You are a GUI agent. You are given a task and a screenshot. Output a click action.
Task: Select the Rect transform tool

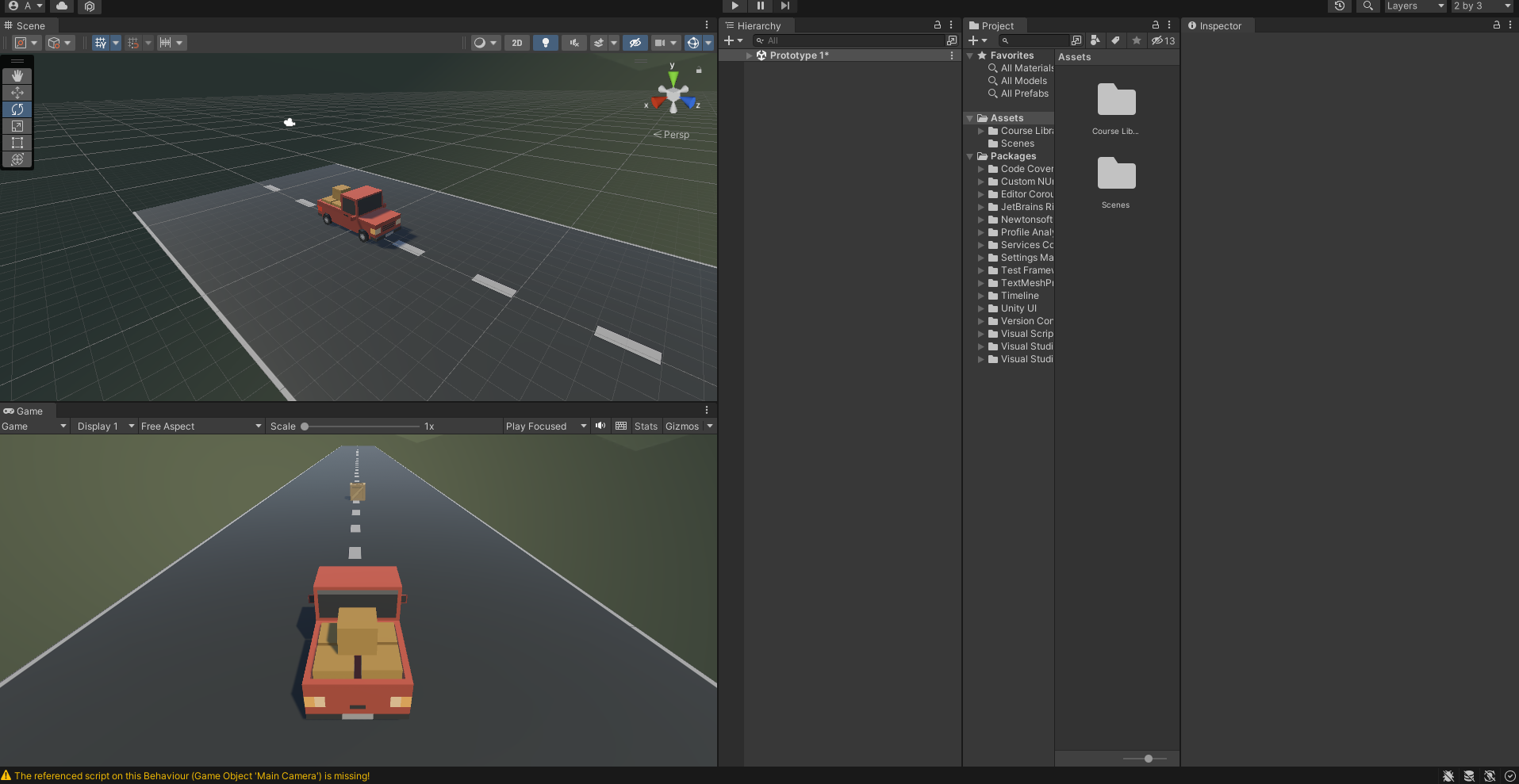tap(17, 143)
